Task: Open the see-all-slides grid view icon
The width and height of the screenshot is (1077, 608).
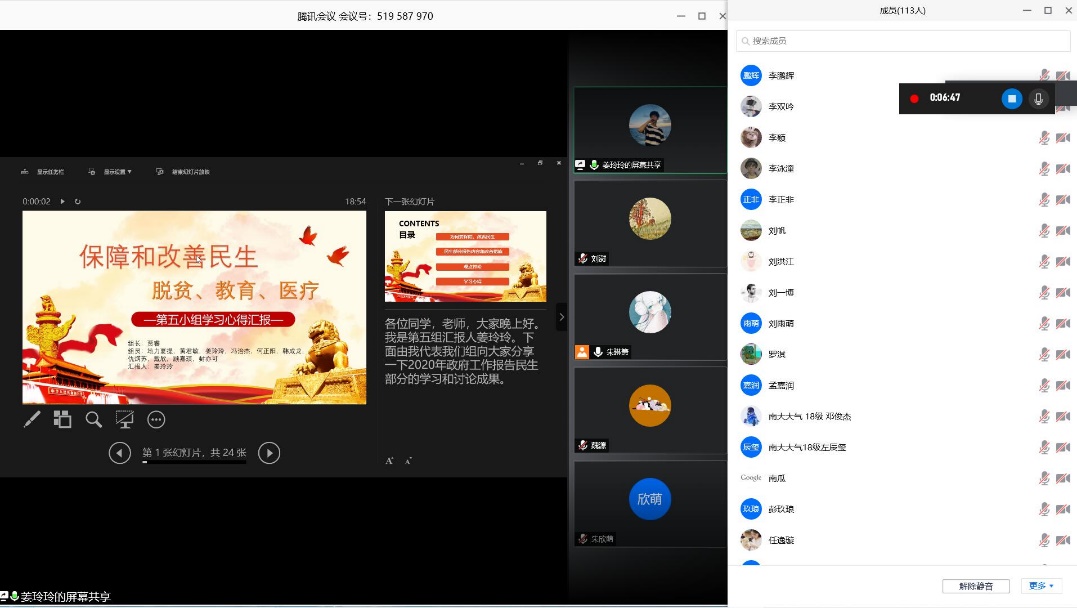Action: point(62,420)
